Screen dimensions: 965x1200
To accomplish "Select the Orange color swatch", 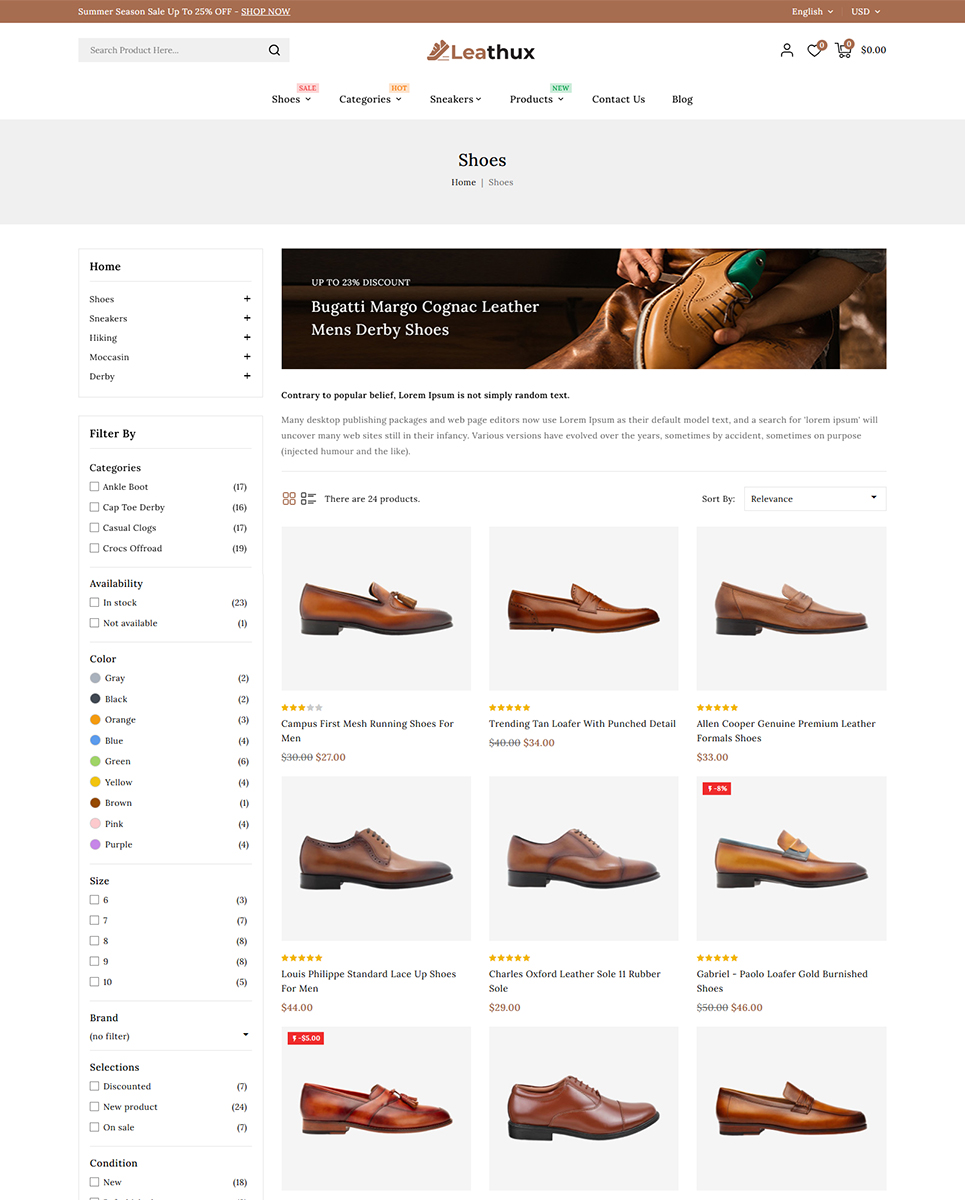I will [96, 720].
